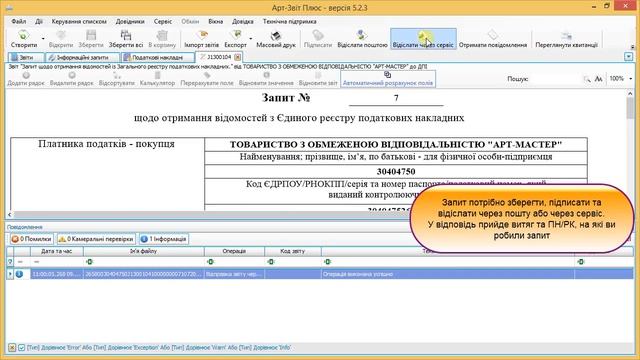Remove the filter with the X button
This screenshot has height=360, width=640.
[12, 347]
